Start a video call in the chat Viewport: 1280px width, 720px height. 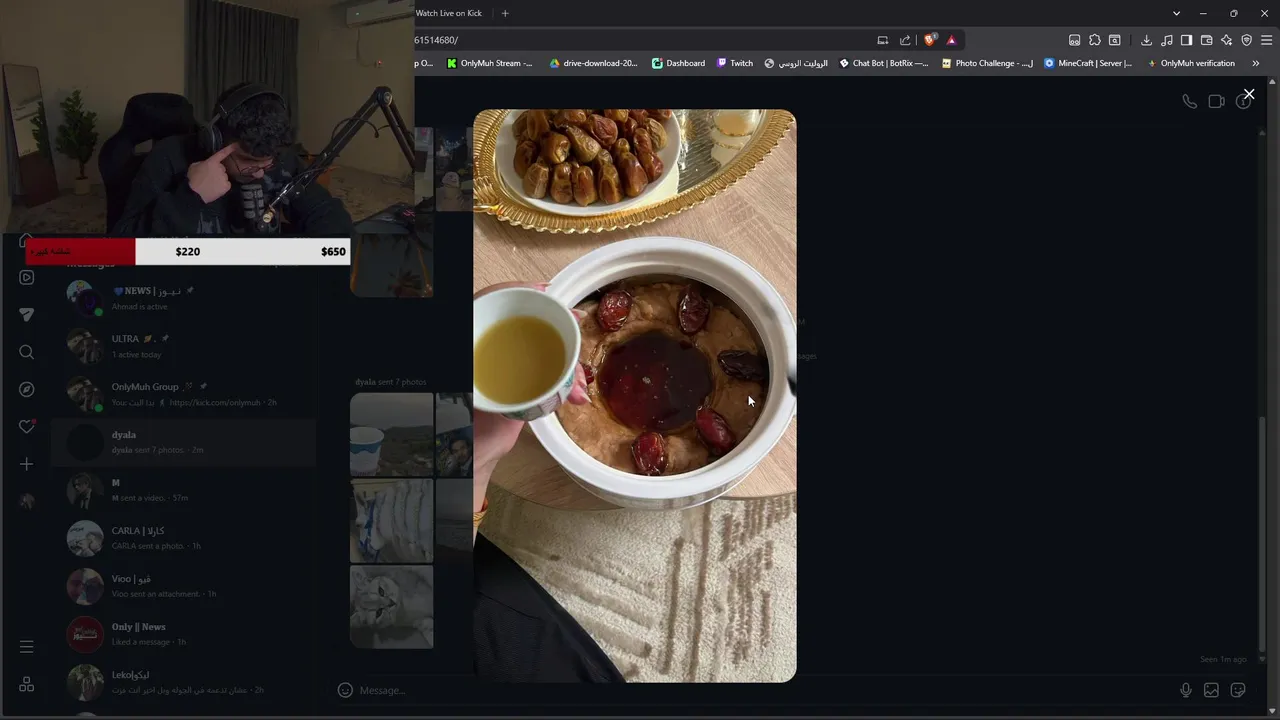[x=1216, y=101]
